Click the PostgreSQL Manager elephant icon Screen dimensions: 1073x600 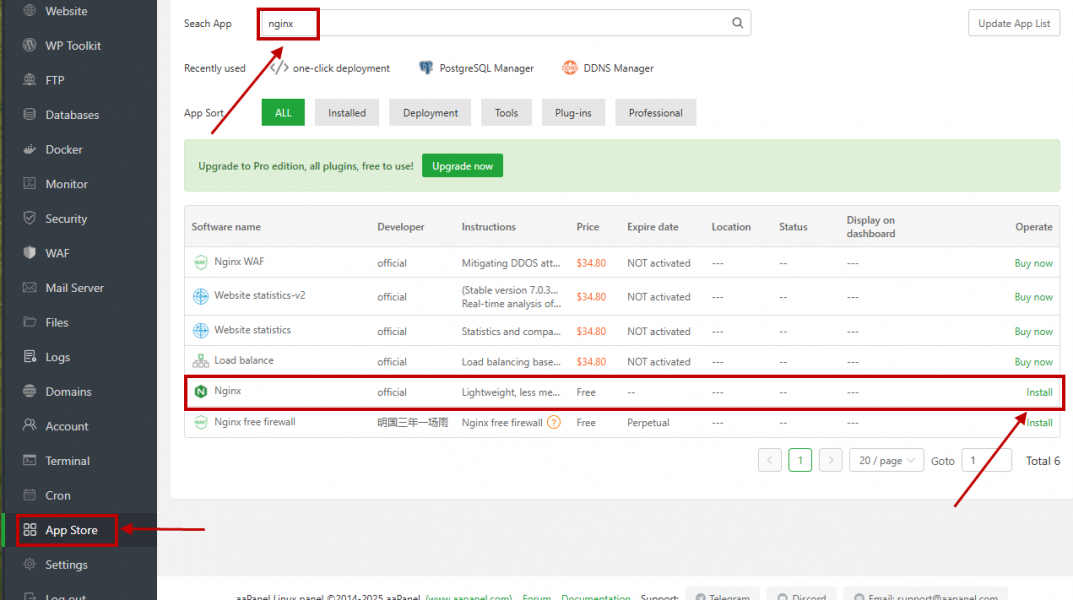pyautogui.click(x=426, y=68)
